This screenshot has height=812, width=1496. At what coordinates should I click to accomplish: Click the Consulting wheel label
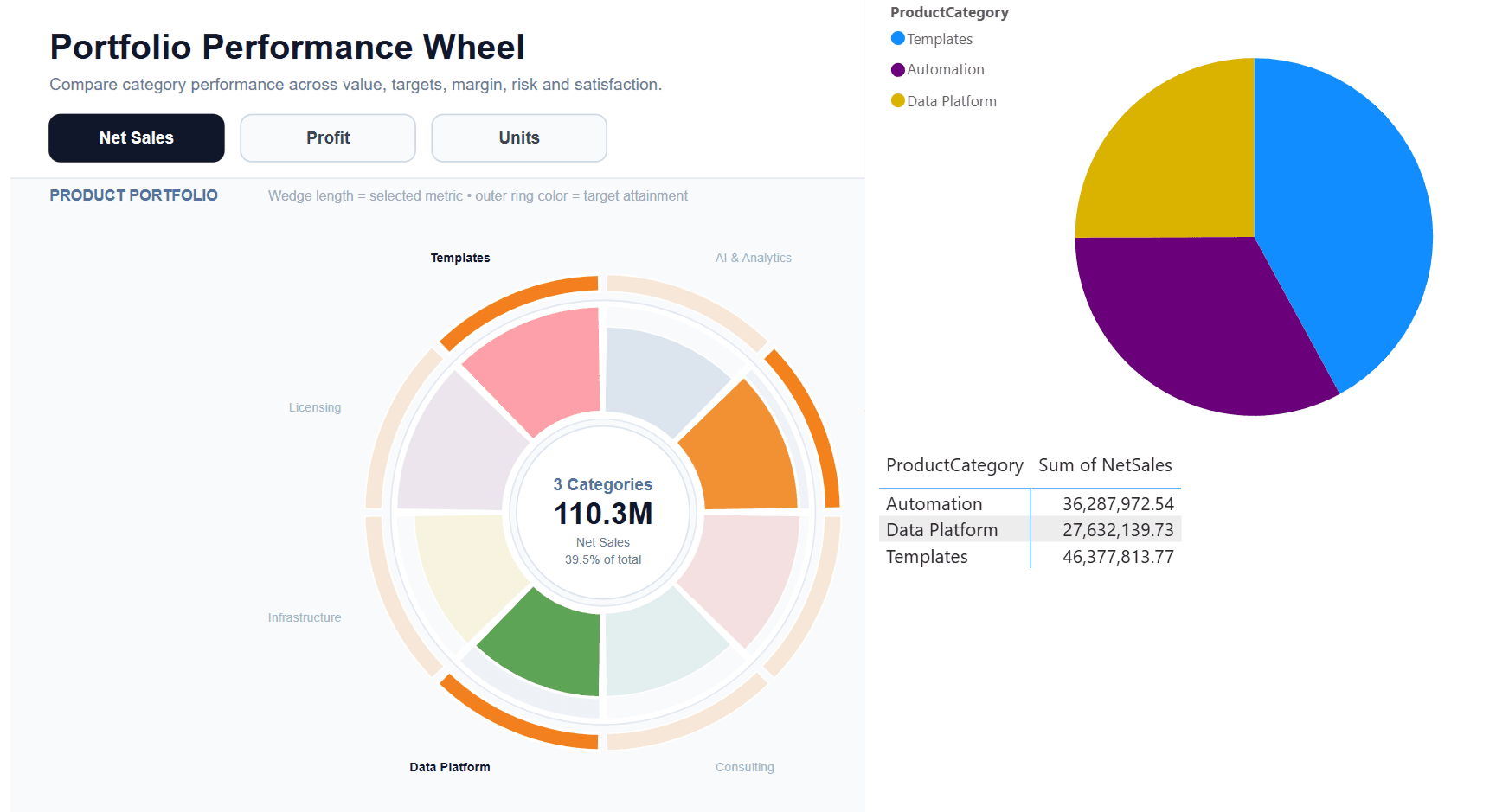(x=745, y=767)
